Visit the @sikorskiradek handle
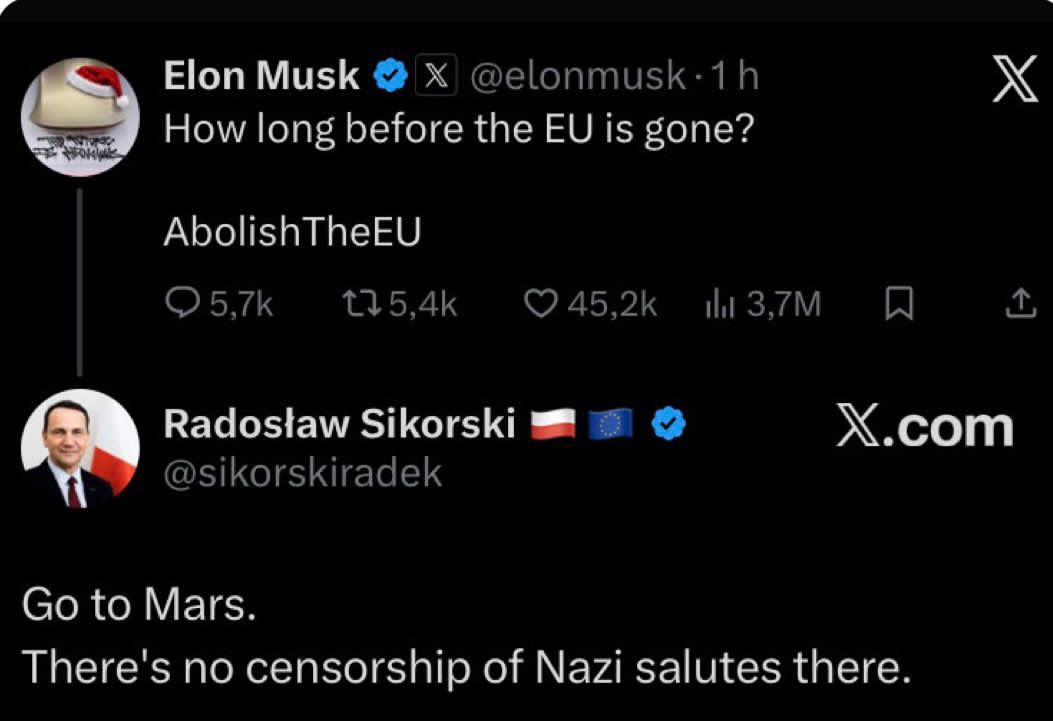1053x721 pixels. click(302, 473)
